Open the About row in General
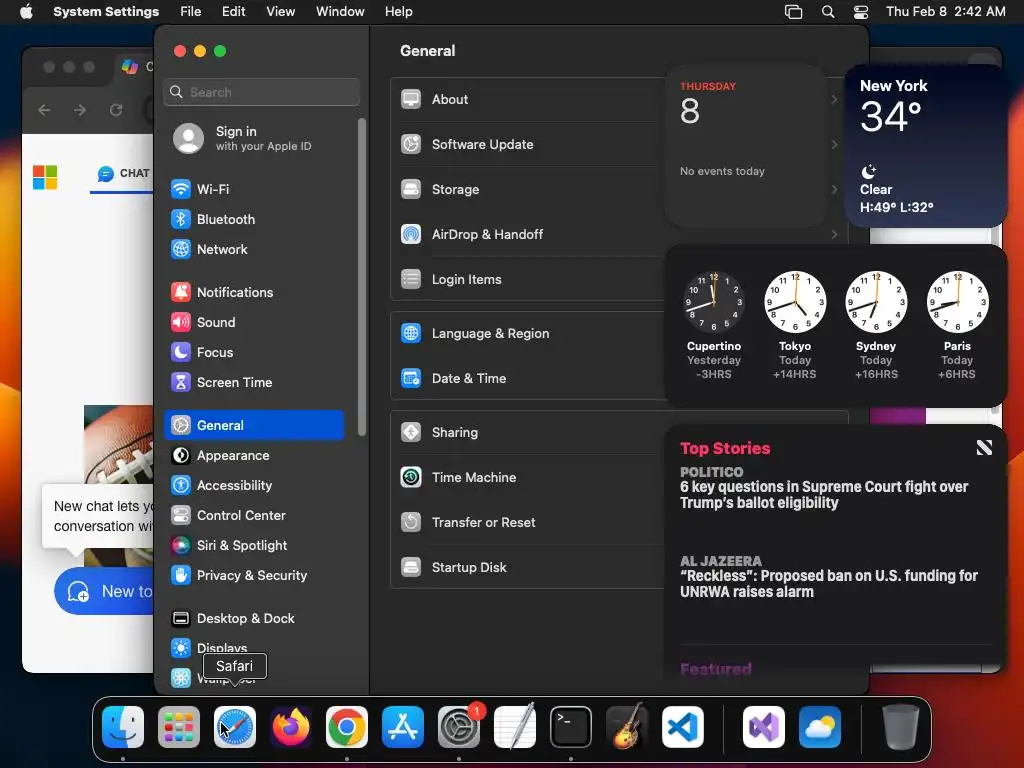Image resolution: width=1024 pixels, height=768 pixels. pyautogui.click(x=528, y=100)
